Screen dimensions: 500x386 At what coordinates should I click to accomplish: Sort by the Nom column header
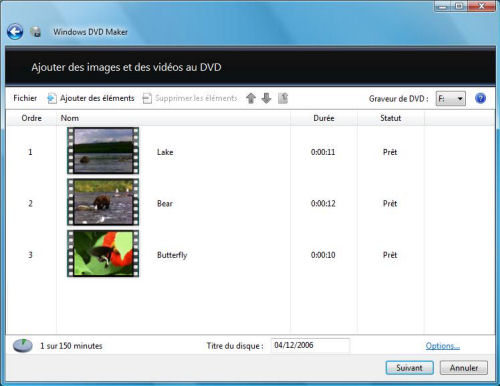pos(70,118)
